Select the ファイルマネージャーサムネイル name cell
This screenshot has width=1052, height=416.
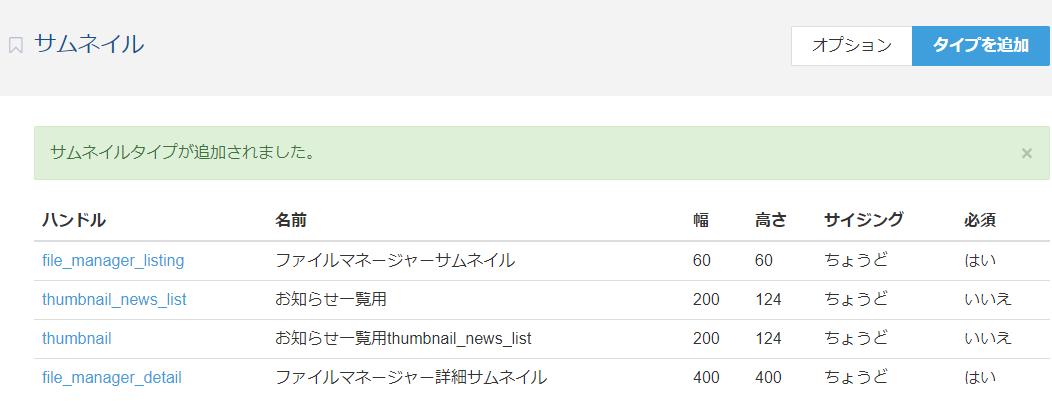point(395,260)
